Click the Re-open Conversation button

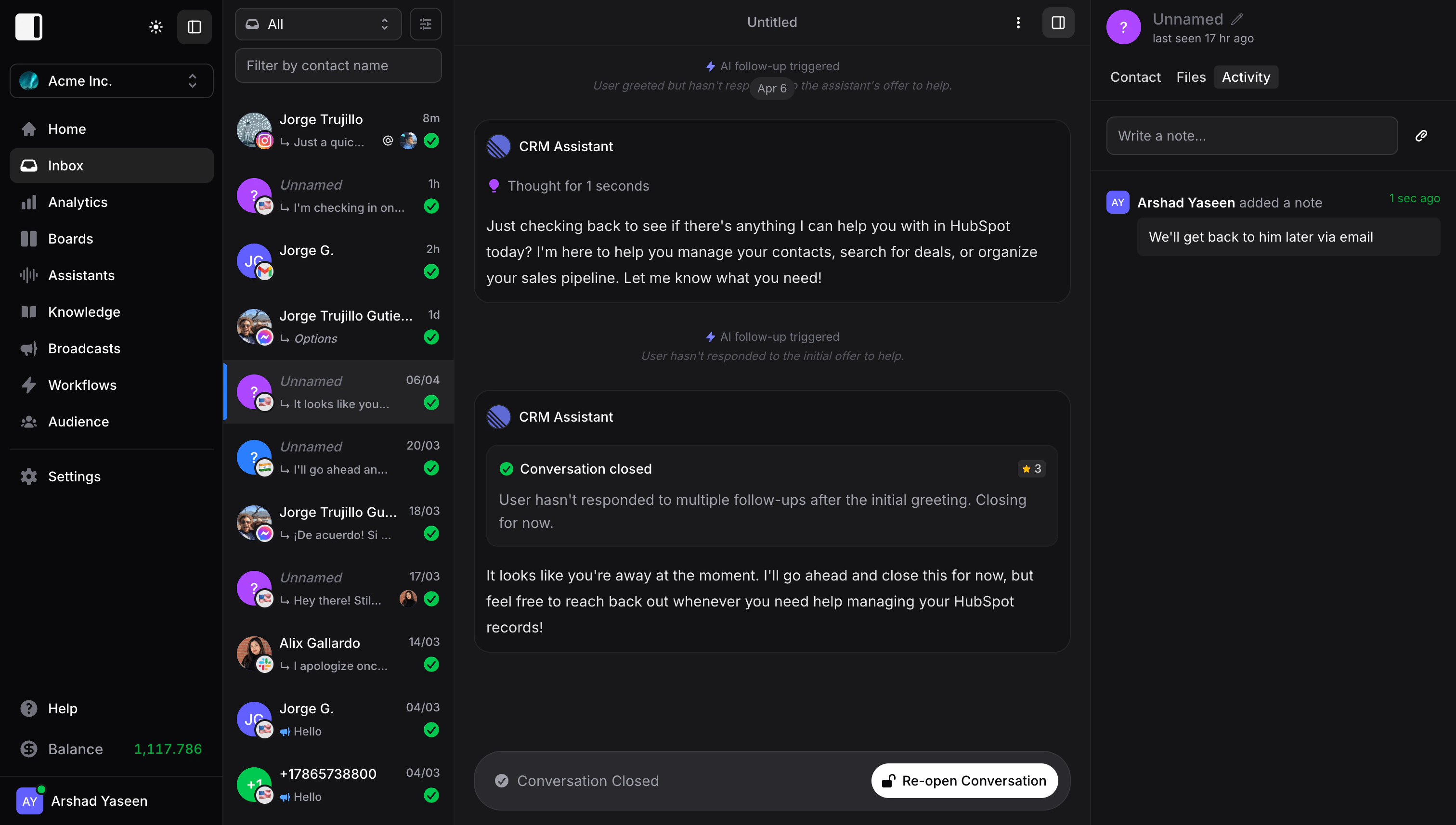(x=964, y=780)
